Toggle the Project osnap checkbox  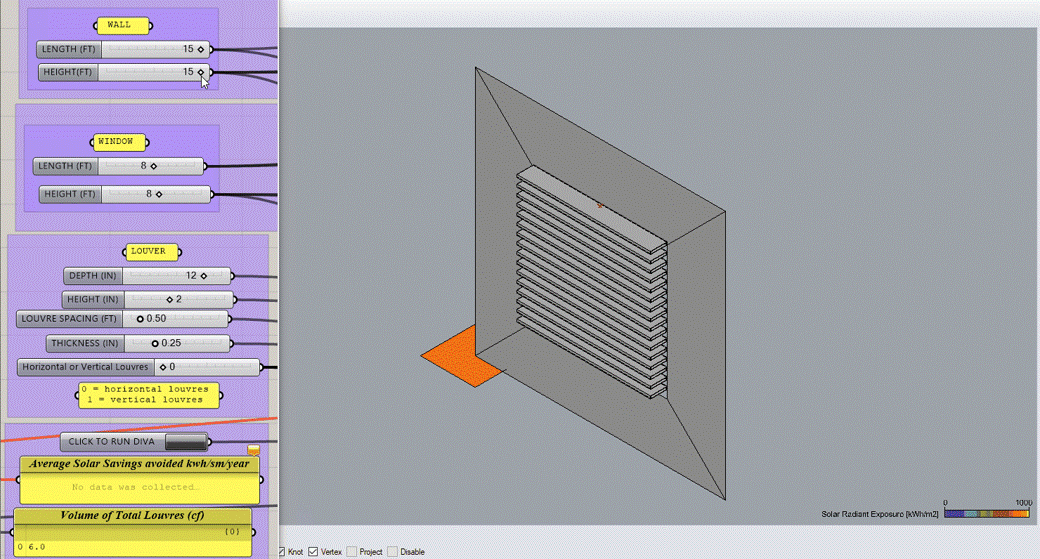coord(352,552)
